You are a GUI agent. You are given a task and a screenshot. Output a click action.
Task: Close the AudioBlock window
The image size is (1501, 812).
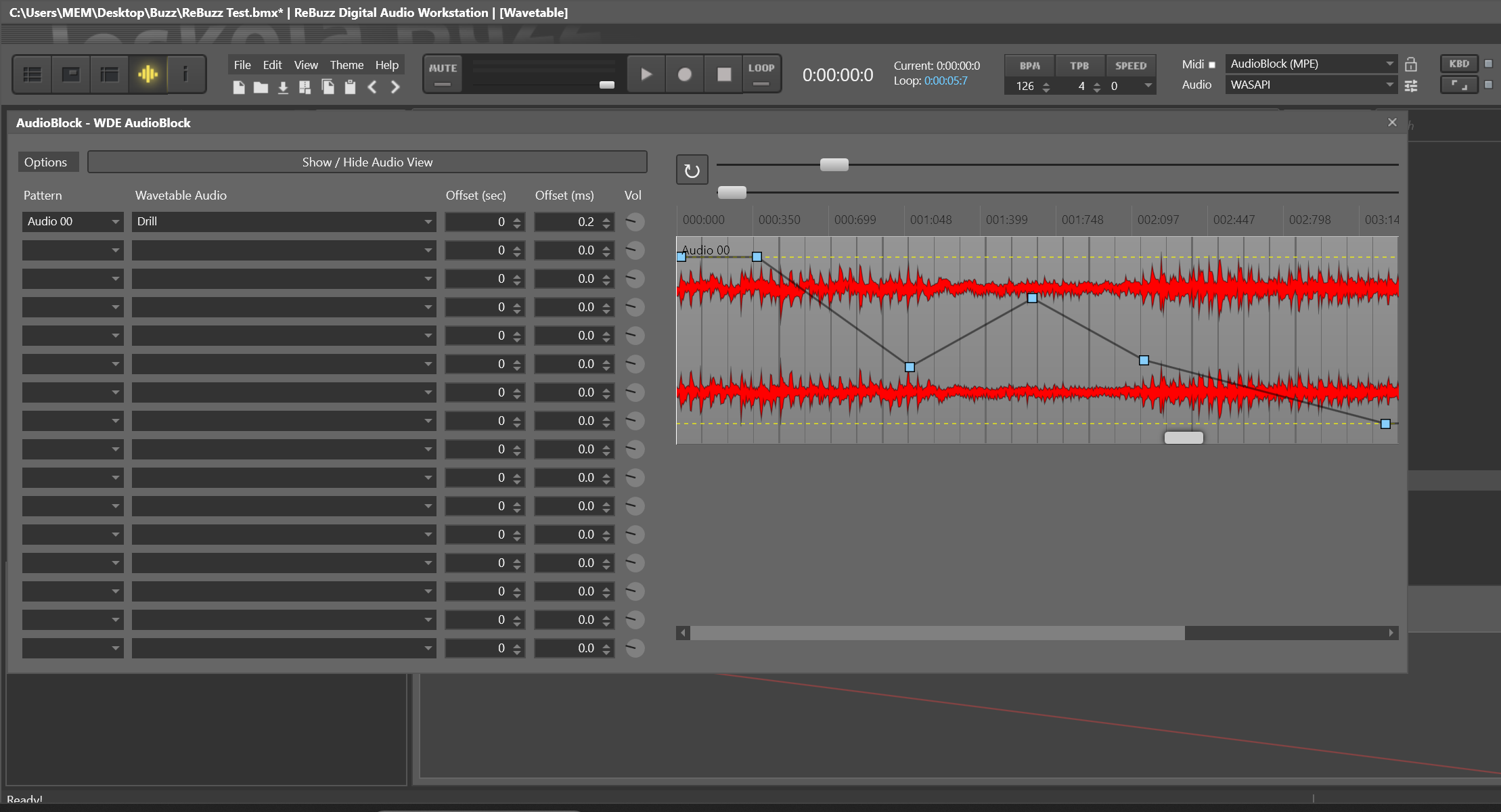point(1392,122)
